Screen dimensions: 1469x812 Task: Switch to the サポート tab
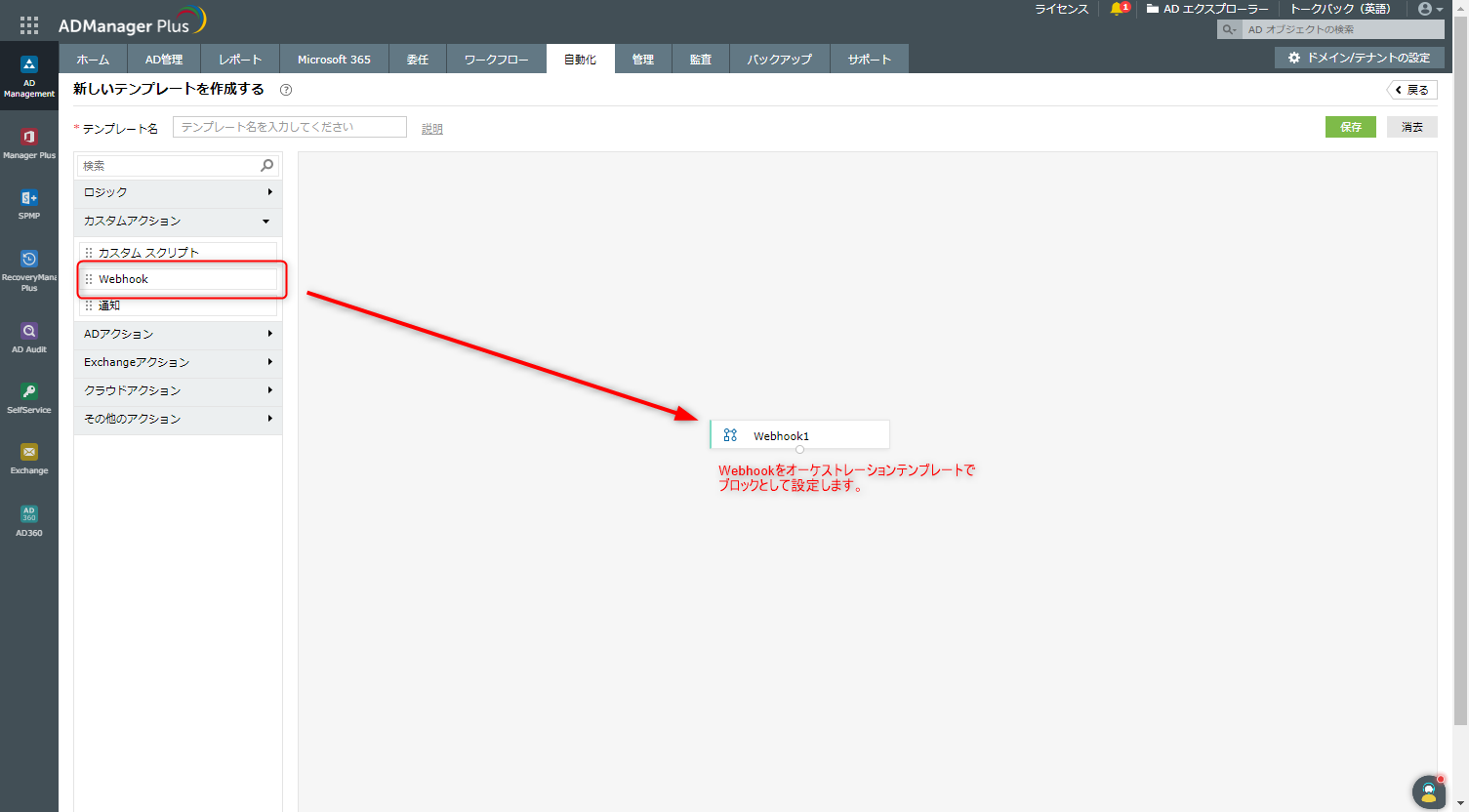[870, 60]
